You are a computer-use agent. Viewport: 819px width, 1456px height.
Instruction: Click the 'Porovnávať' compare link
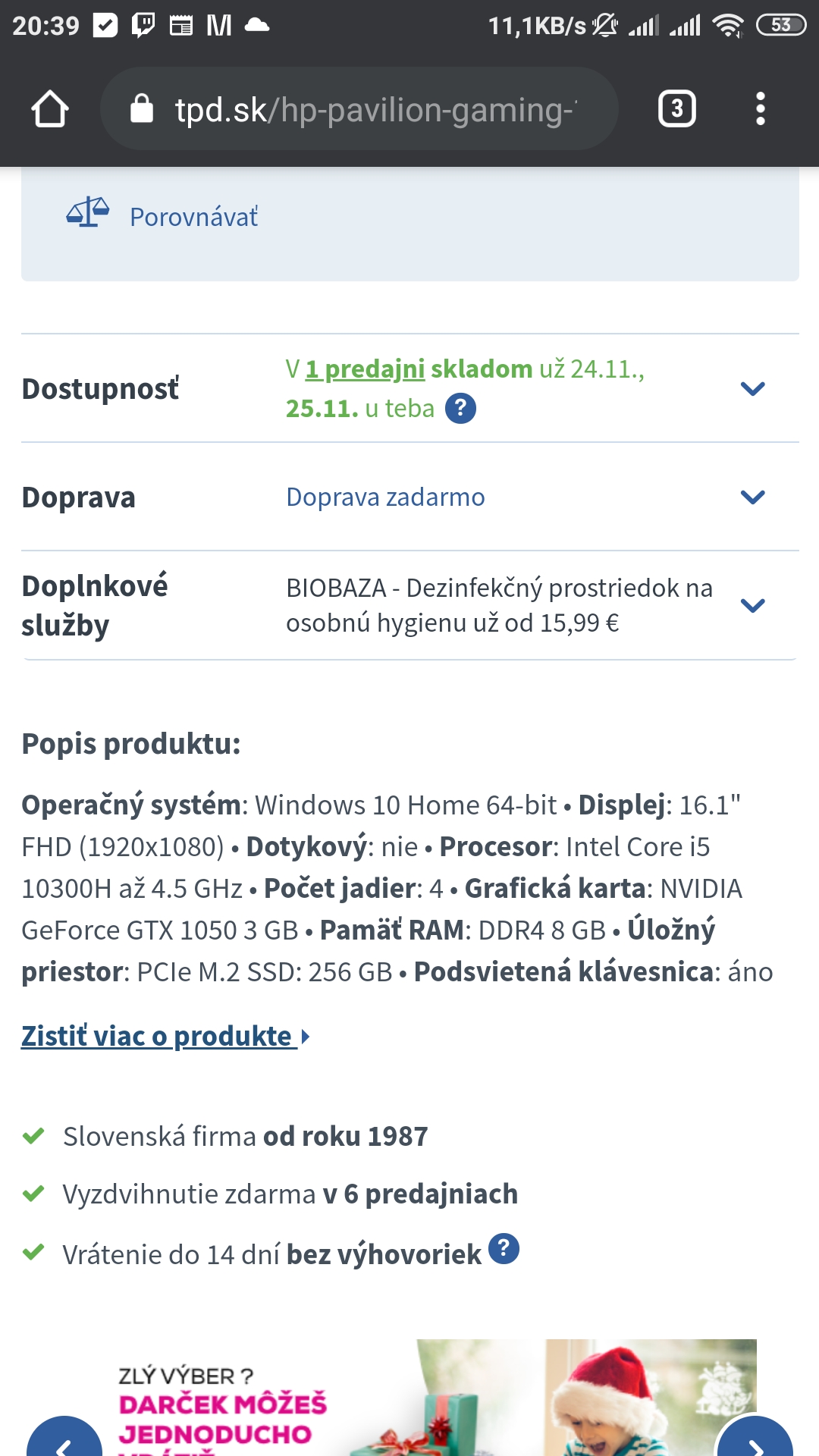[193, 218]
